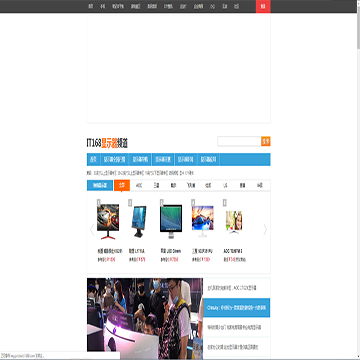
Task: Open the highlighted ChinaJoy headline
Action: coord(236,308)
